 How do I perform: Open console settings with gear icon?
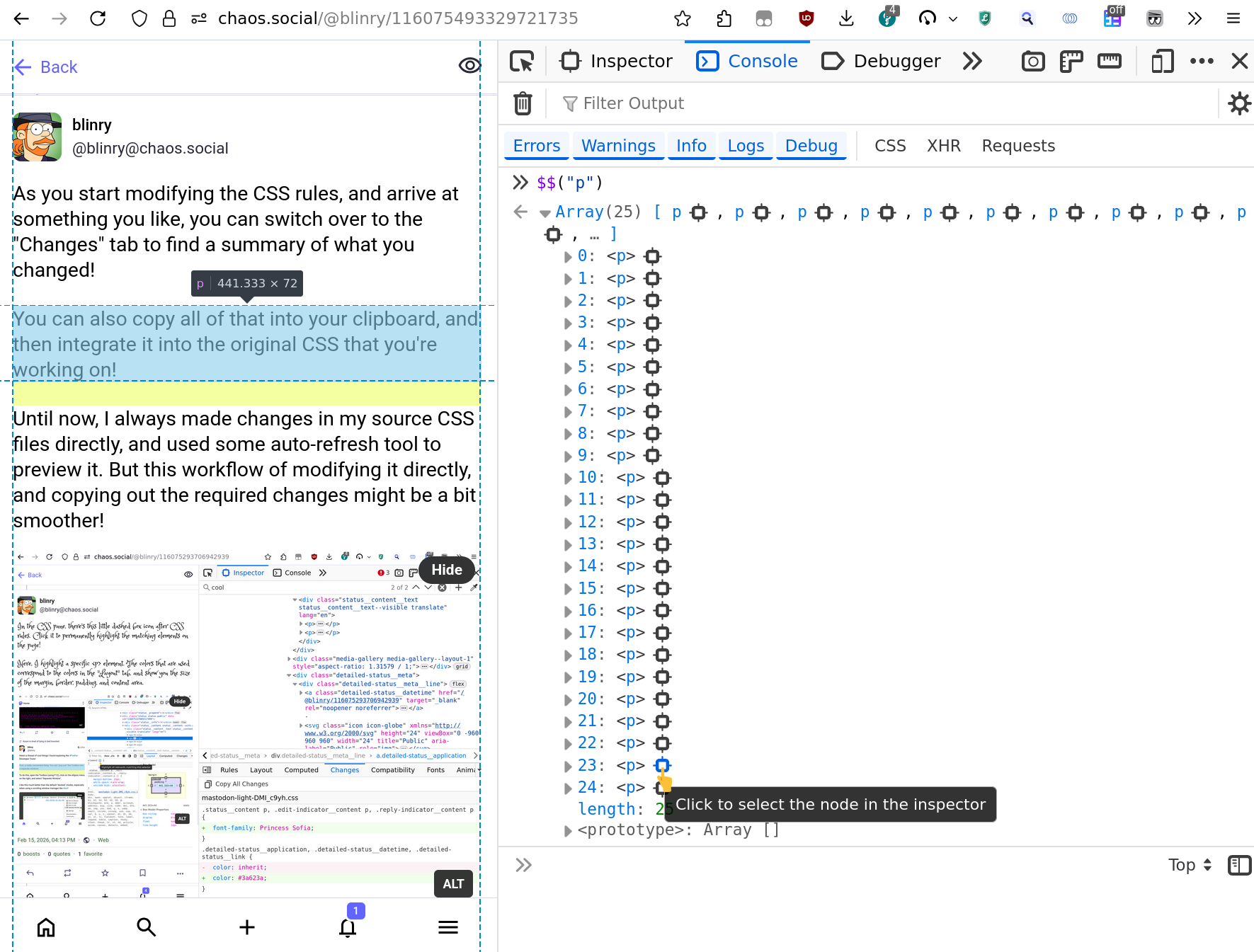(x=1240, y=103)
